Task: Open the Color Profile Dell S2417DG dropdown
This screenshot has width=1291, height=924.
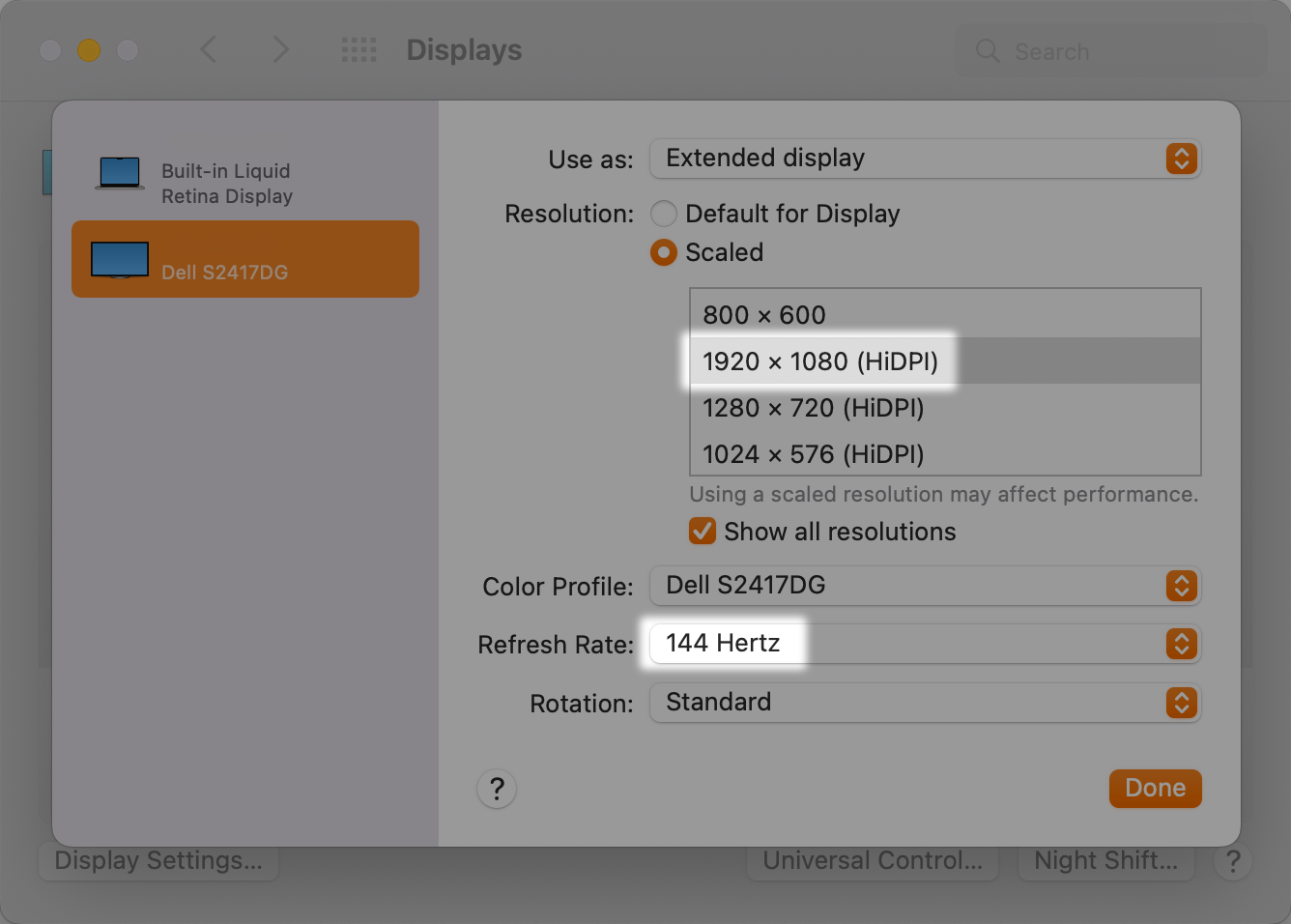Action: pyautogui.click(x=925, y=586)
